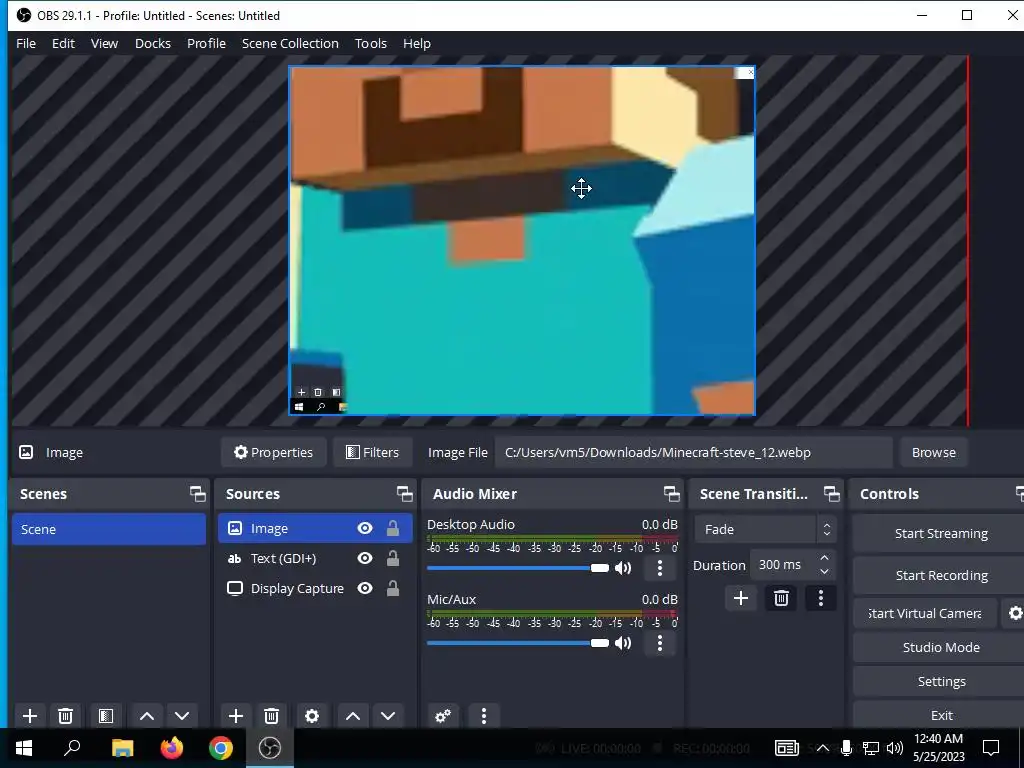Remove selected scene with trash icon
Viewport: 1024px width, 768px height.
[65, 716]
